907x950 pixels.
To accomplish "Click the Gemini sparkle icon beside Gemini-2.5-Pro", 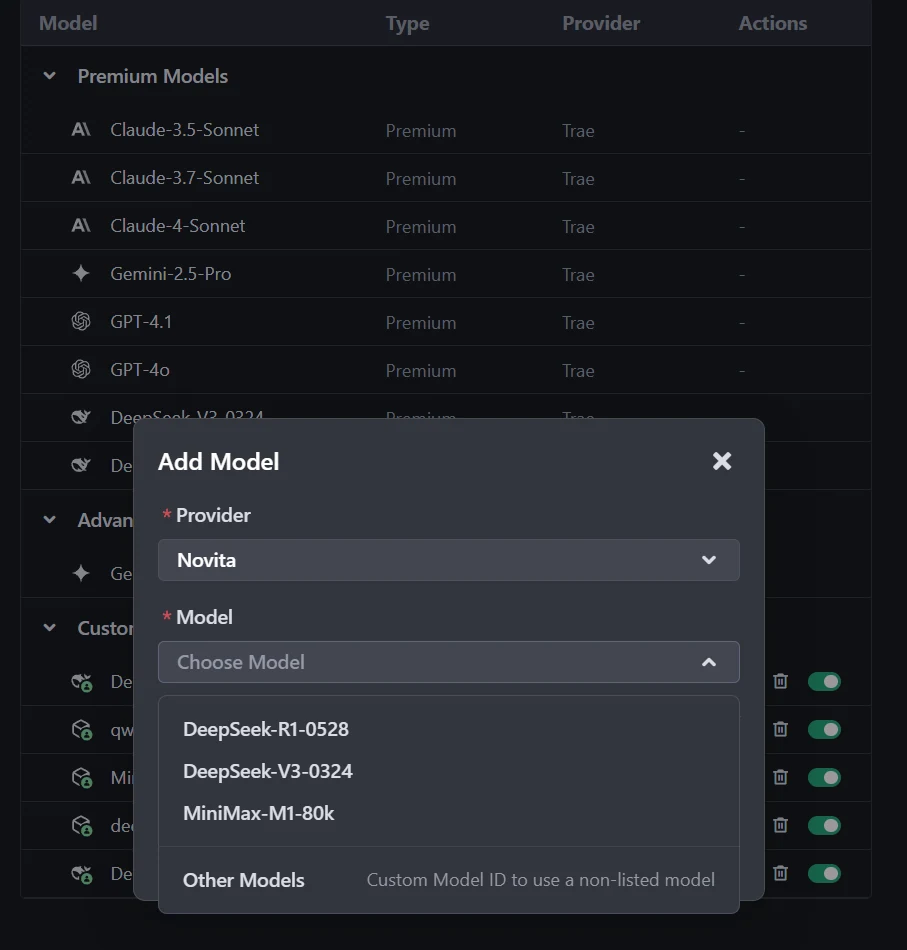I will [81, 273].
